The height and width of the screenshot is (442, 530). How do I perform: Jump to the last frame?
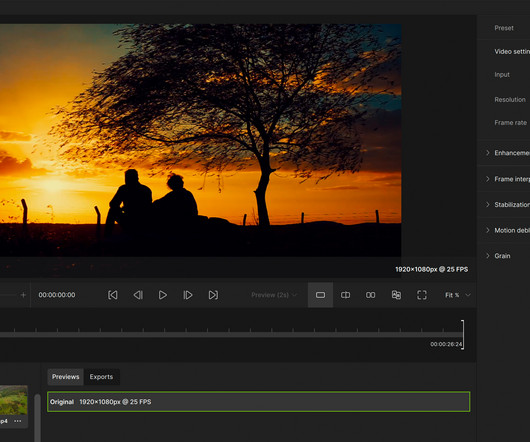[213, 295]
